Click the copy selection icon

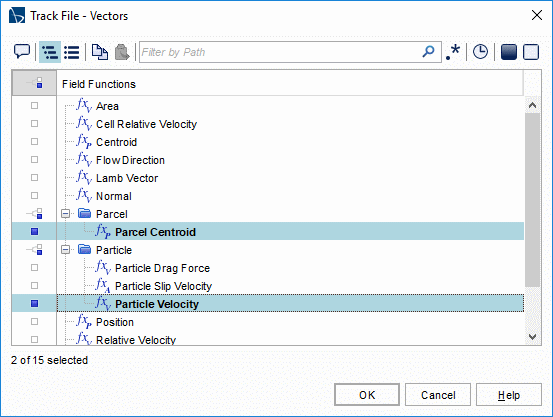coord(100,52)
